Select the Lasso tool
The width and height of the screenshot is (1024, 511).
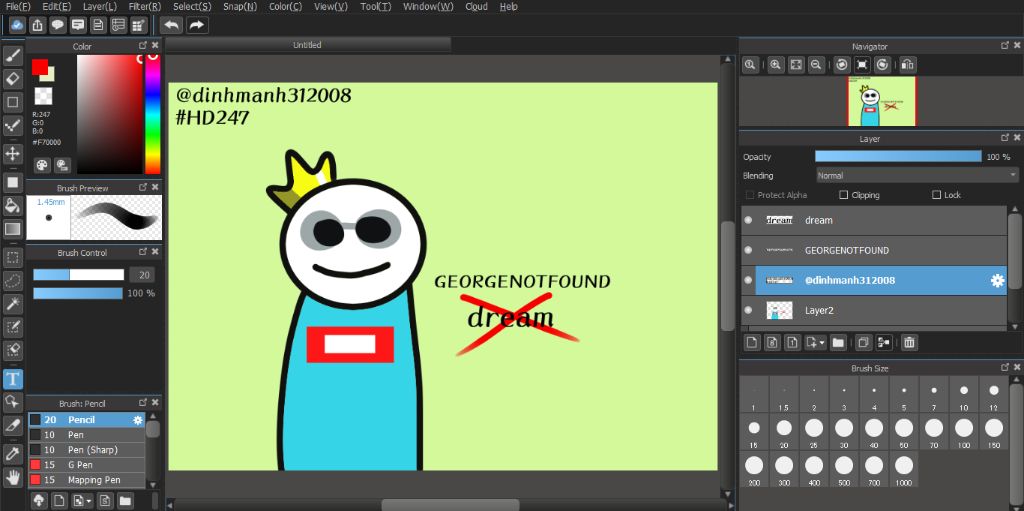[13, 280]
